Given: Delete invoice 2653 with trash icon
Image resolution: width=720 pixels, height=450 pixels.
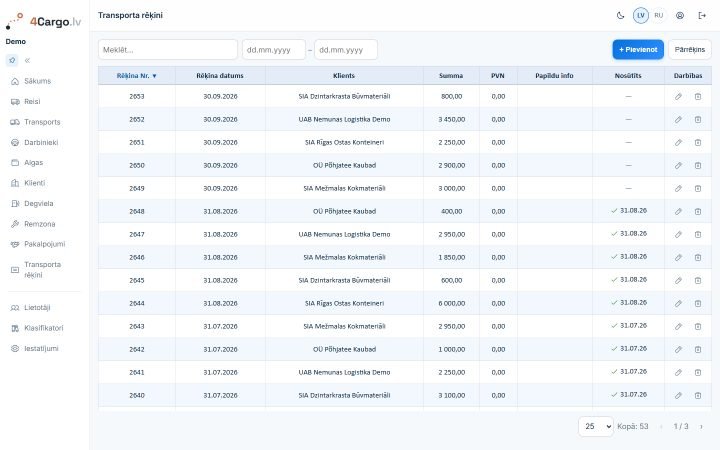Looking at the screenshot, I should (x=698, y=96).
